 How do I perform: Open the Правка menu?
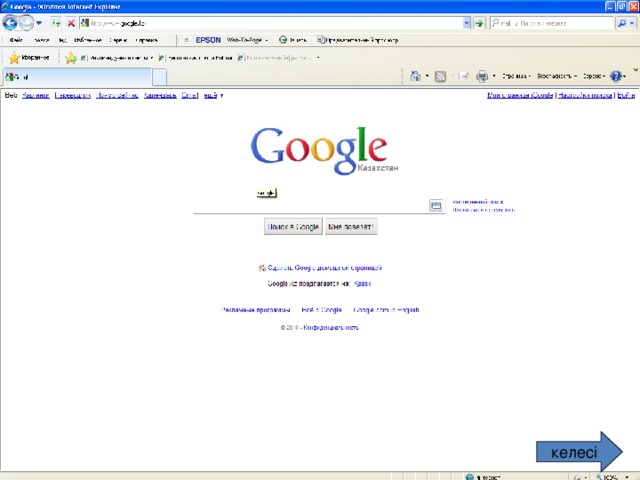point(41,40)
